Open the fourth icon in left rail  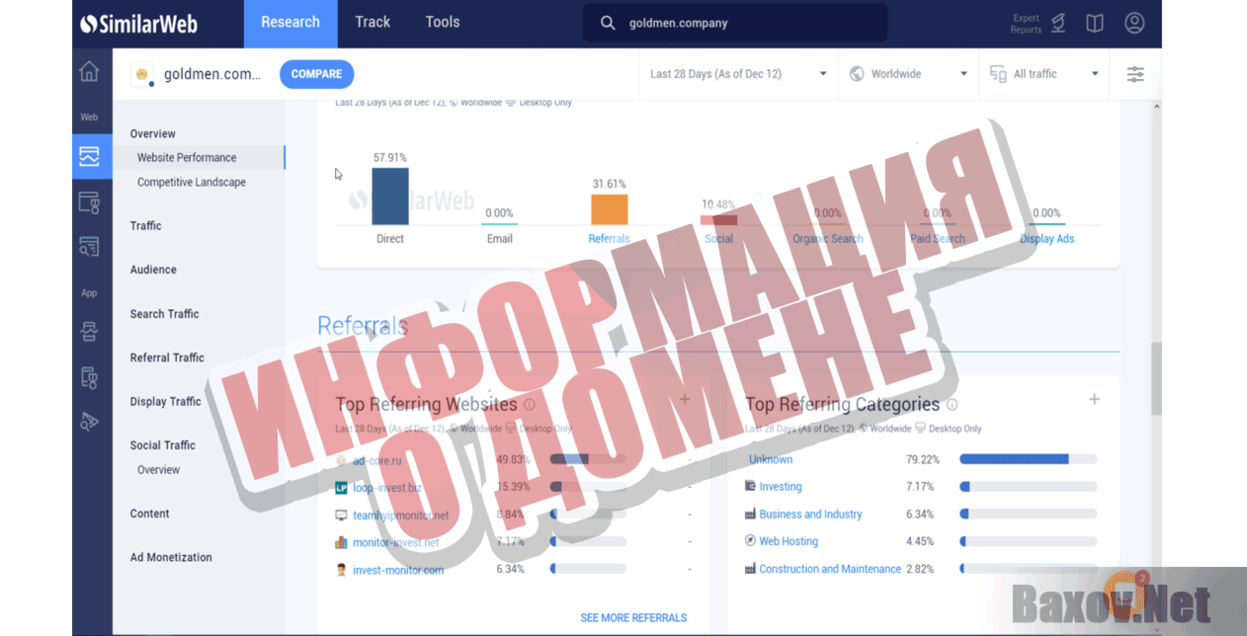coord(90,246)
